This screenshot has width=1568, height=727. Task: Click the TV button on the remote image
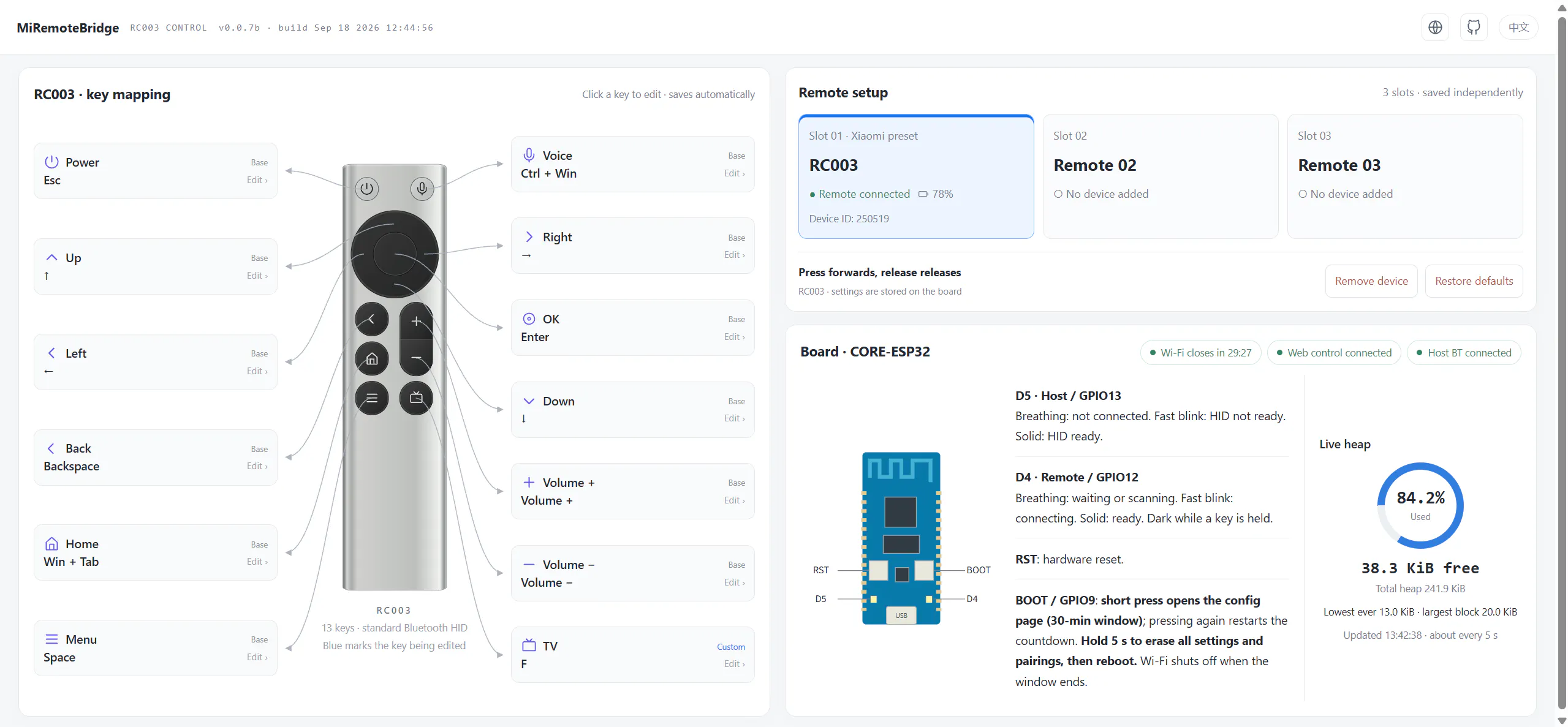click(416, 398)
